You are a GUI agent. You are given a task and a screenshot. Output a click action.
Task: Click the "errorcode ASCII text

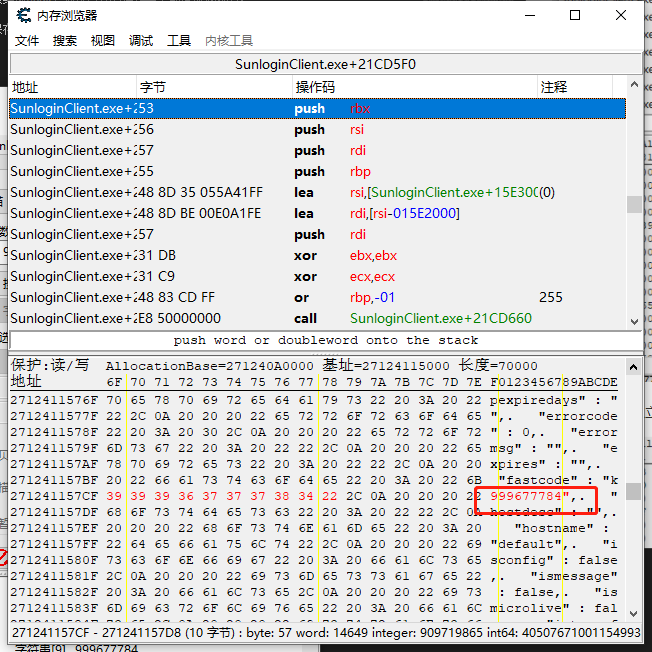[578, 416]
